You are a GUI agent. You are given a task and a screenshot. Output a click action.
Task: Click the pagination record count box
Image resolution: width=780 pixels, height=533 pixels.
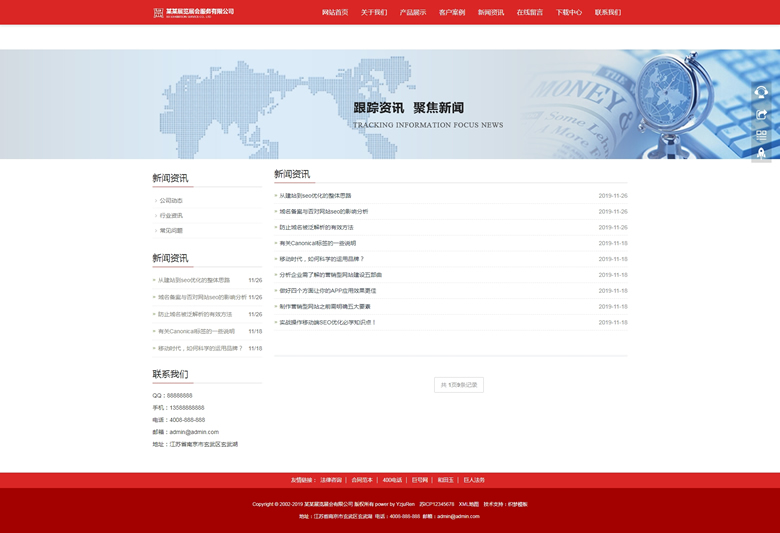click(x=459, y=385)
